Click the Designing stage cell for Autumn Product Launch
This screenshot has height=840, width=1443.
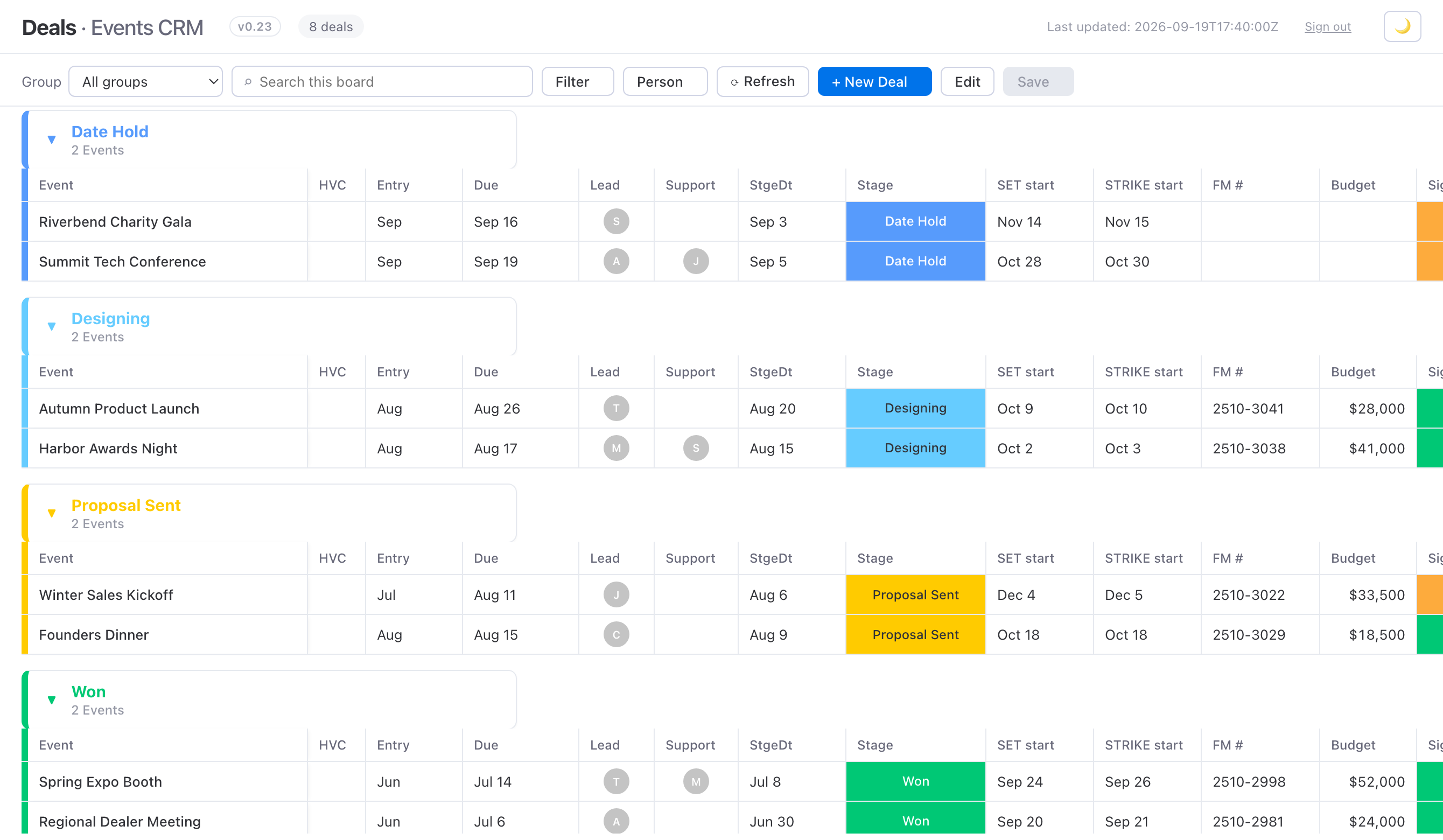coord(916,409)
